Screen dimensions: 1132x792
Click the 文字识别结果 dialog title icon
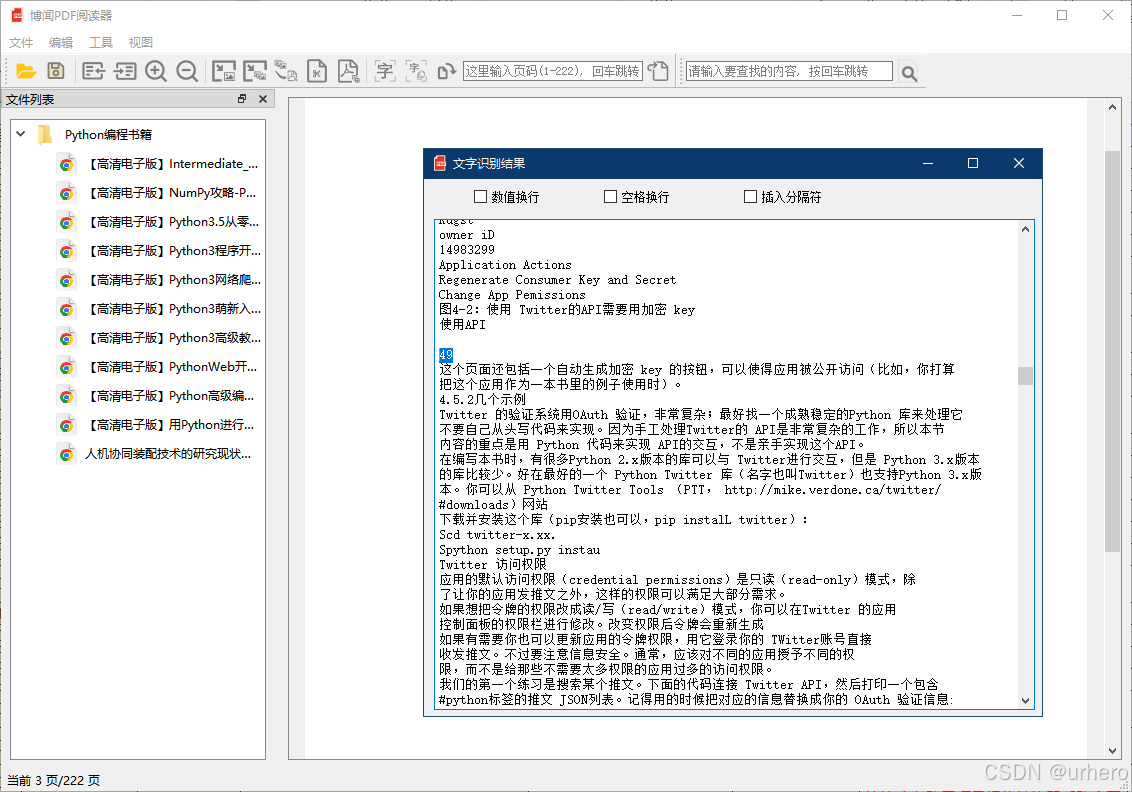[x=440, y=163]
